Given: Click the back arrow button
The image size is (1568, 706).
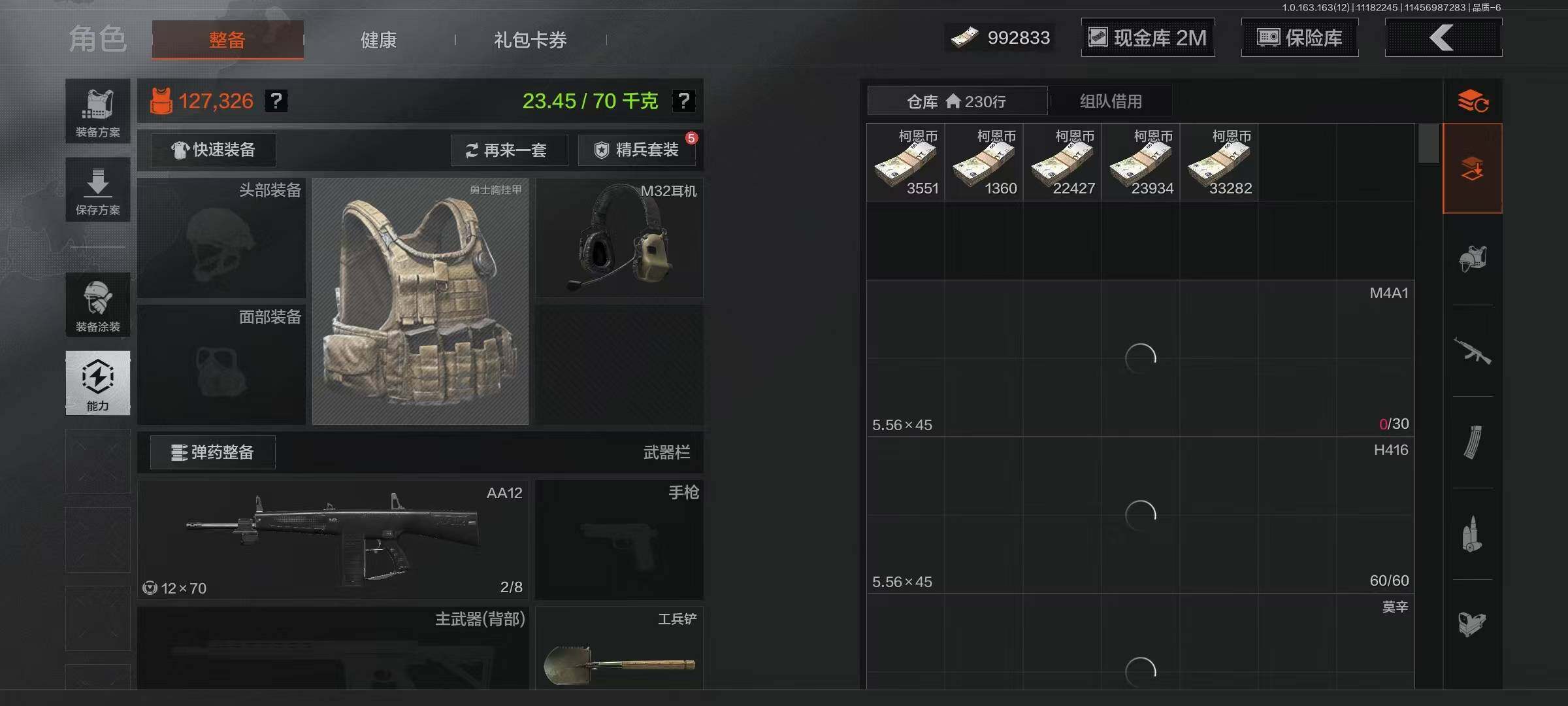Looking at the screenshot, I should (x=1443, y=38).
